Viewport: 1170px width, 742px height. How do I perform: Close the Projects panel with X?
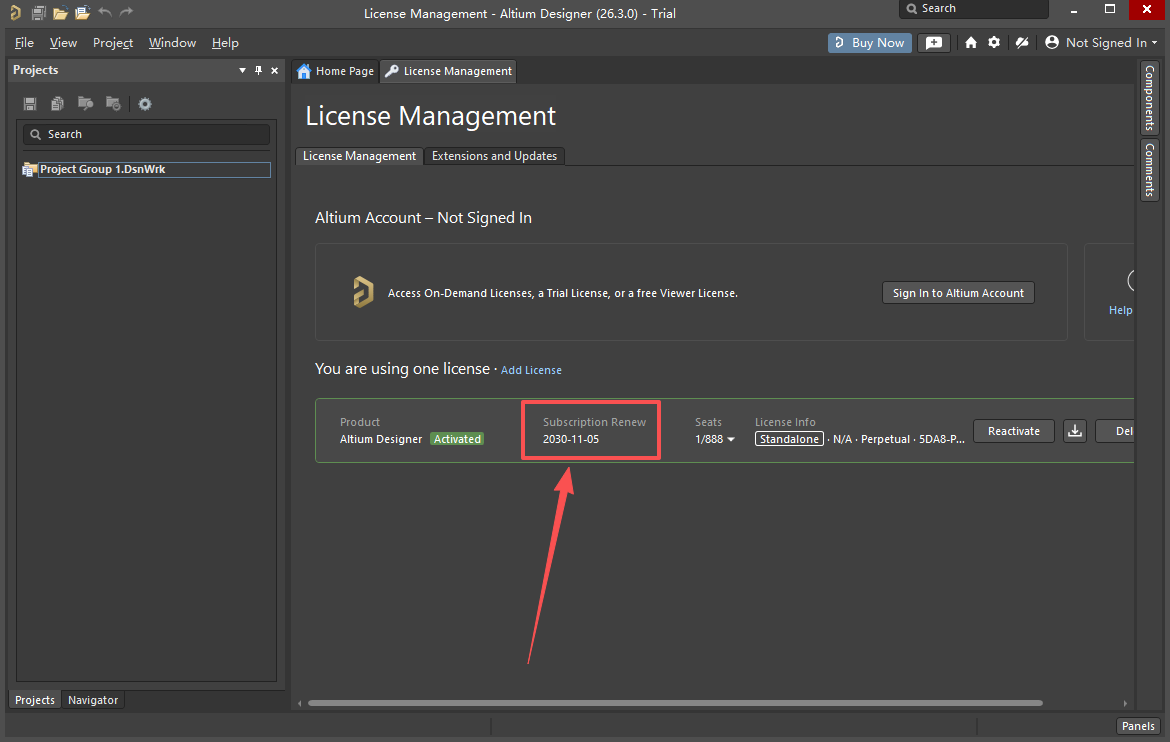click(275, 71)
